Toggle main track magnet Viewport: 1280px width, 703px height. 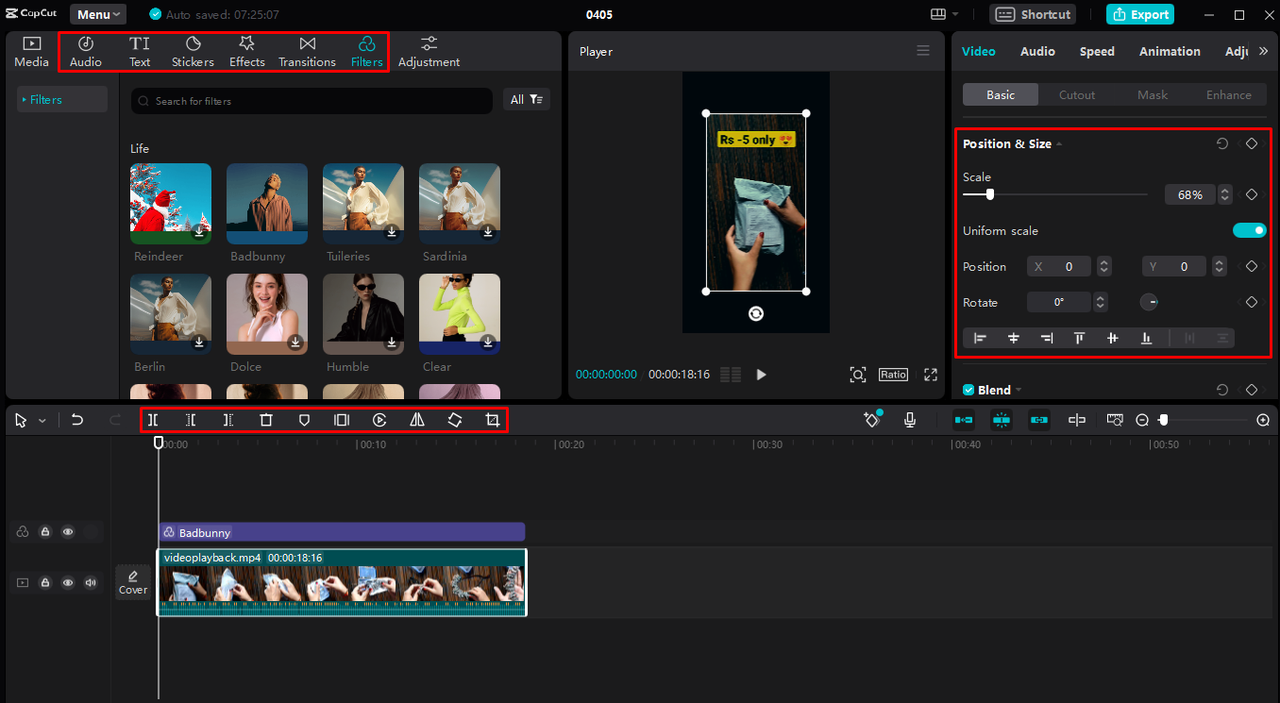click(x=964, y=420)
